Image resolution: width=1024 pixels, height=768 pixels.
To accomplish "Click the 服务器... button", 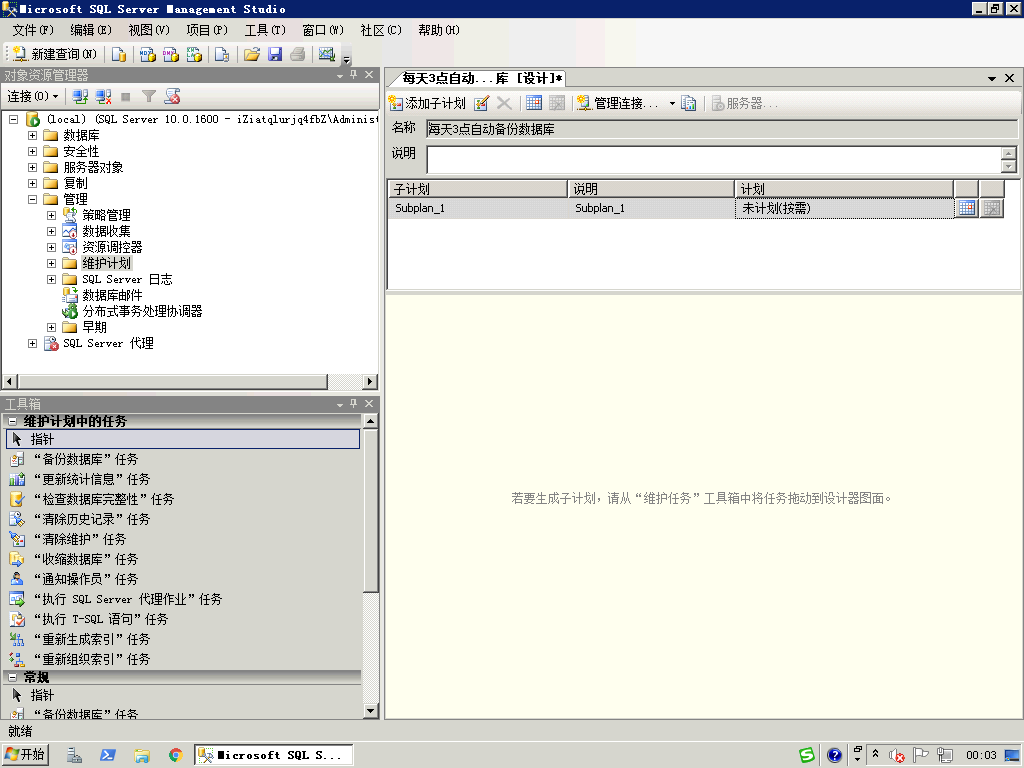I will point(744,103).
